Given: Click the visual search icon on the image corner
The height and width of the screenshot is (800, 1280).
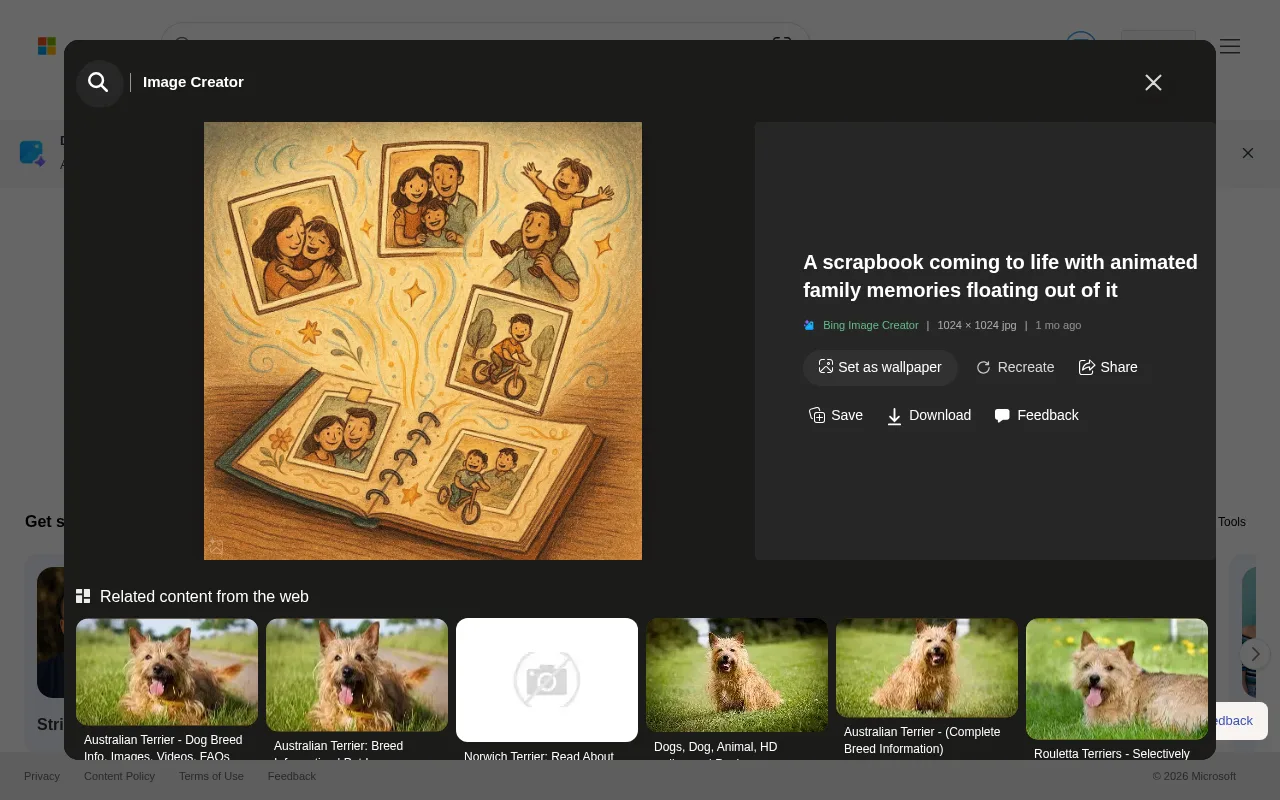Looking at the screenshot, I should 216,547.
